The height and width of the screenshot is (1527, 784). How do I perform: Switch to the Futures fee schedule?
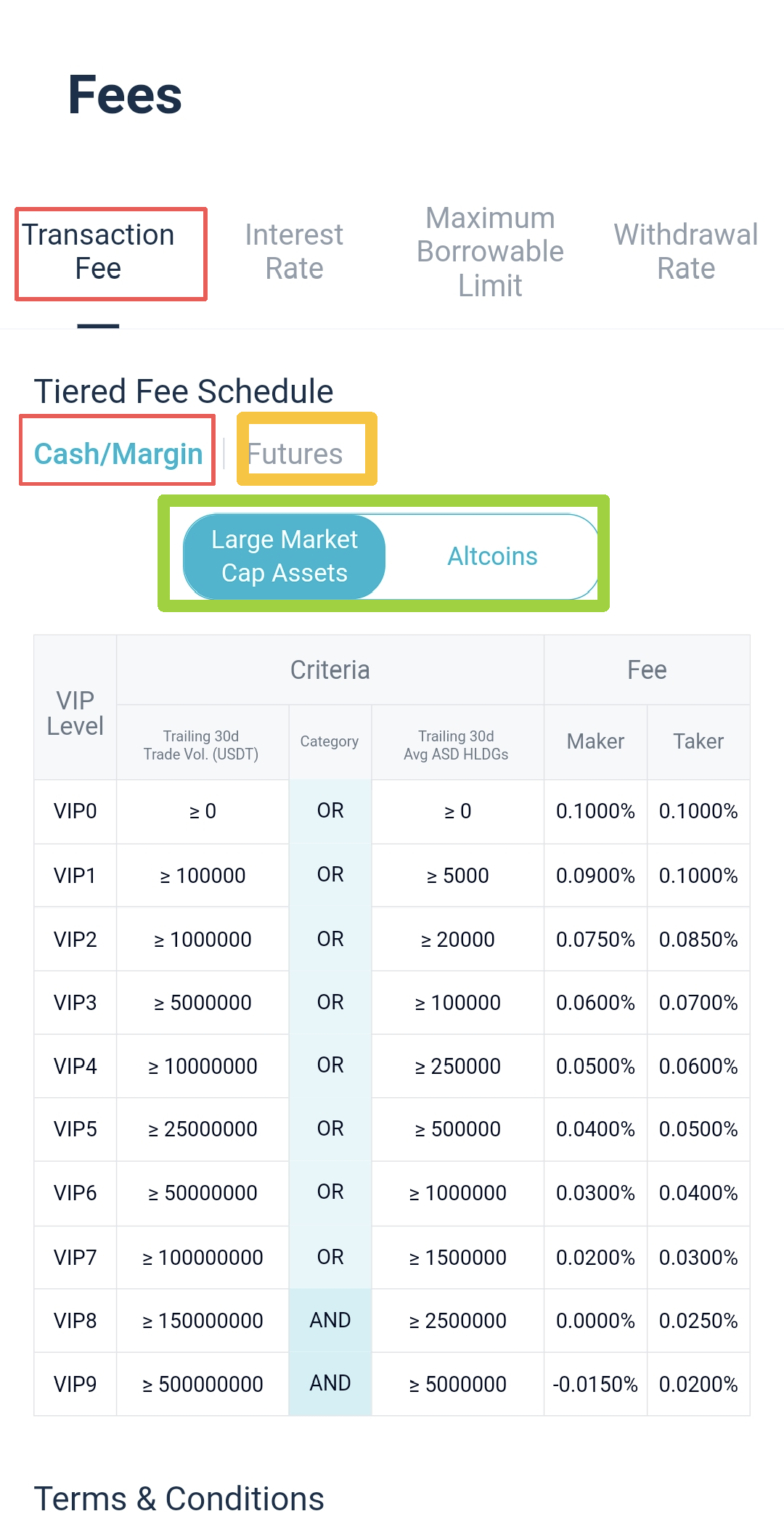[295, 454]
